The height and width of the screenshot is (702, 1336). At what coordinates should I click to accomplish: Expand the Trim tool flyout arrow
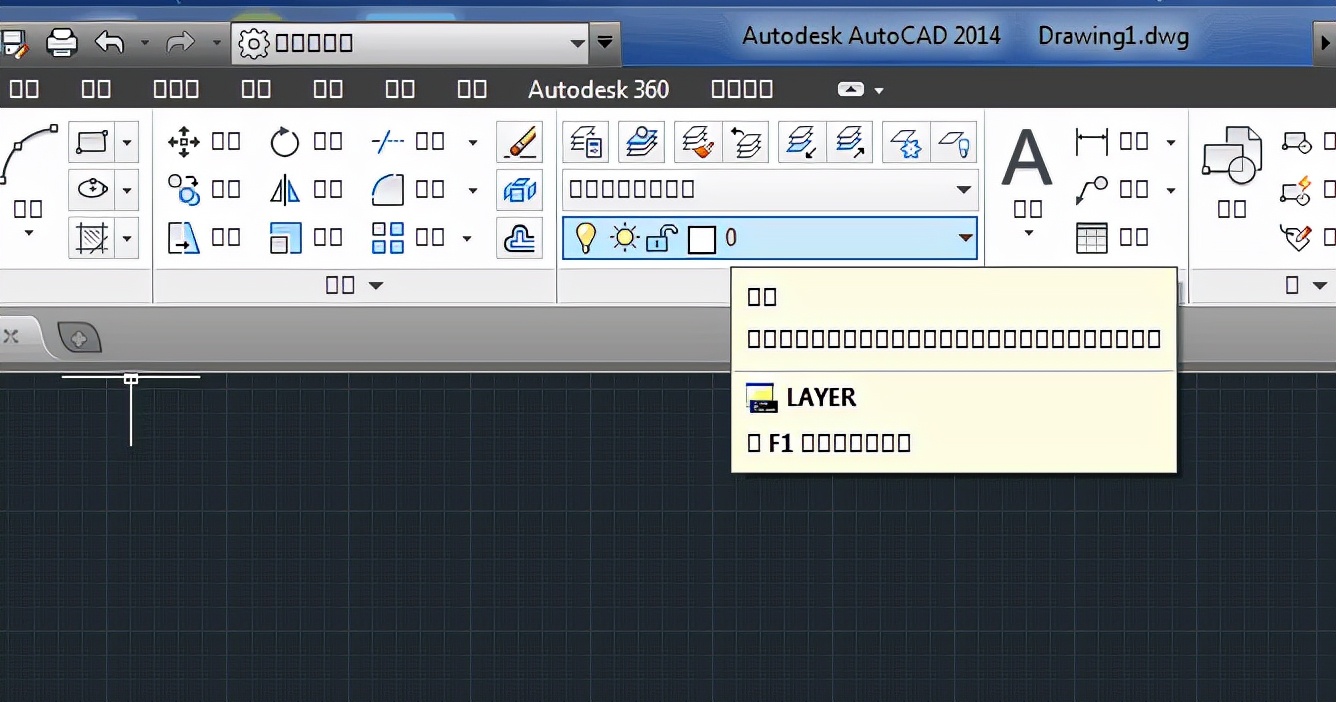tap(473, 142)
